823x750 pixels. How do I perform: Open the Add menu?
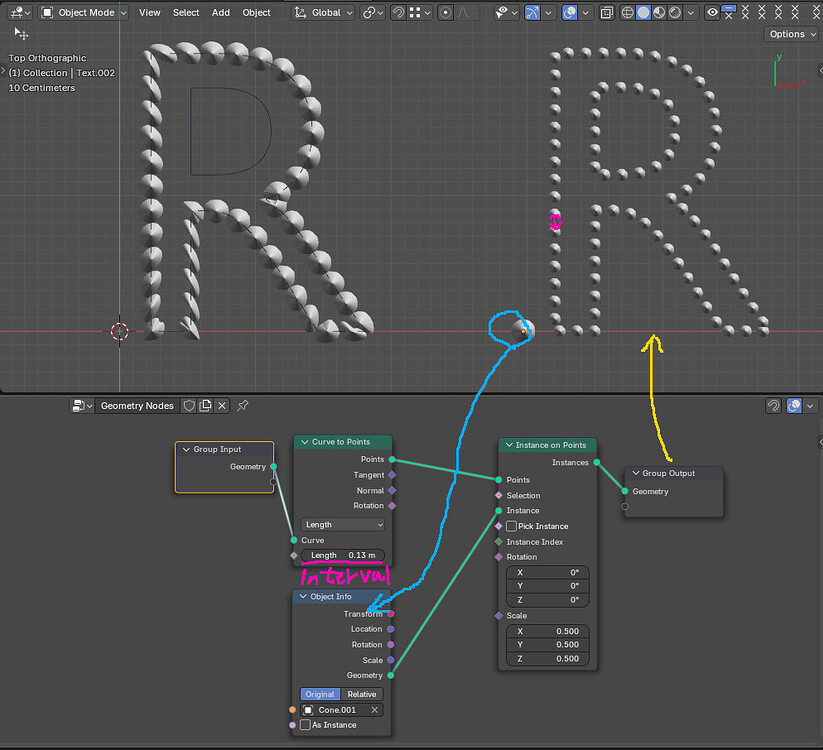coord(220,13)
